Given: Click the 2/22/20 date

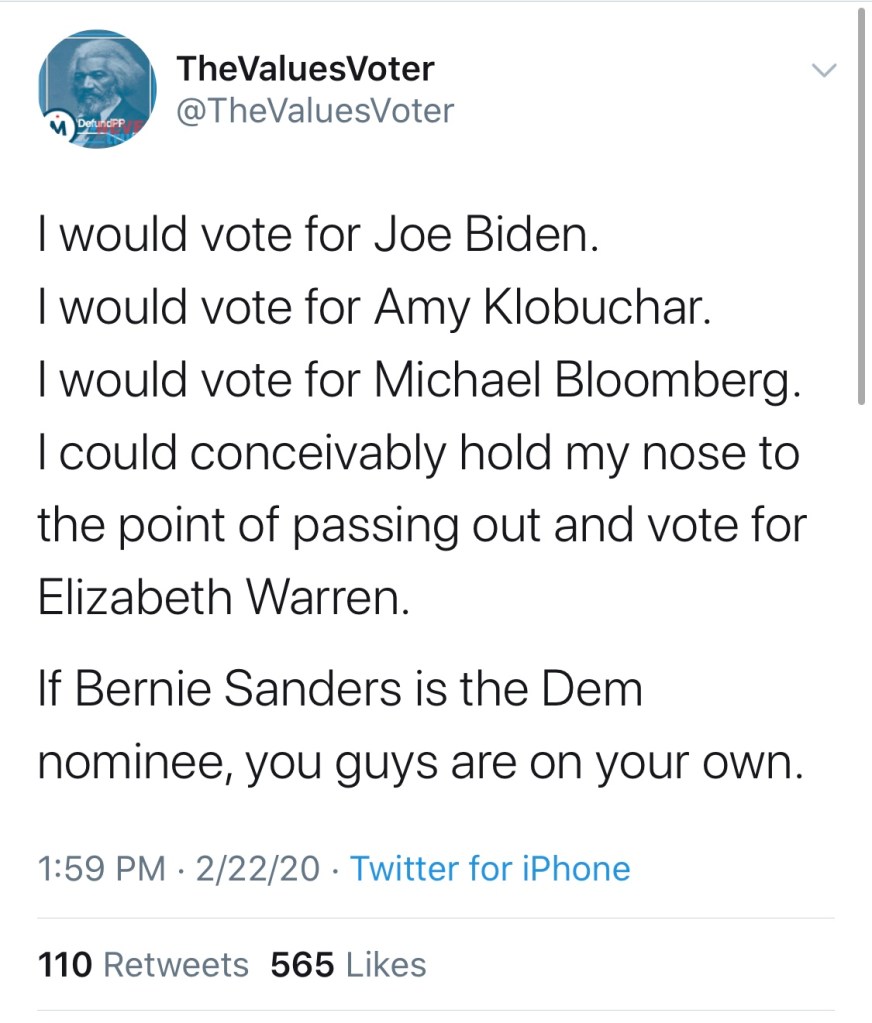Looking at the screenshot, I should 259,867.
